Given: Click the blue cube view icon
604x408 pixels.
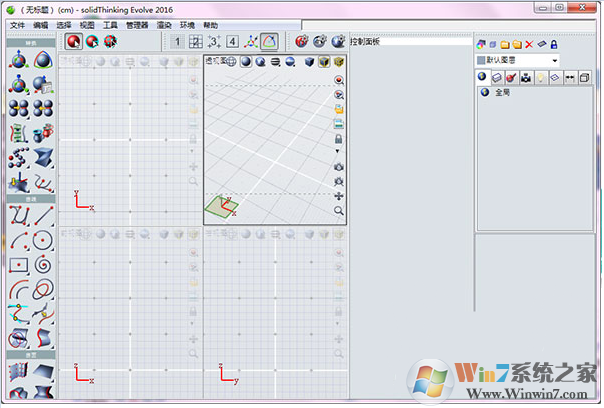Looking at the screenshot, I should click(309, 62).
